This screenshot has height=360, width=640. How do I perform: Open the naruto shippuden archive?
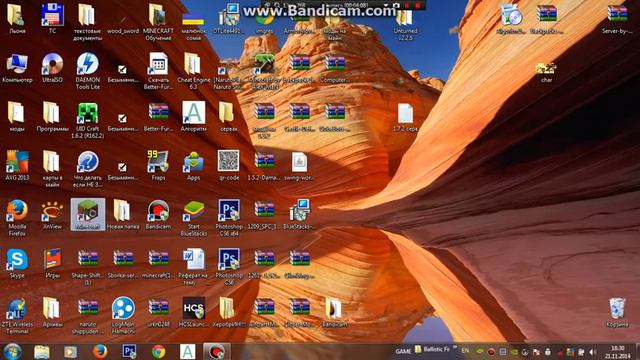pos(87,315)
